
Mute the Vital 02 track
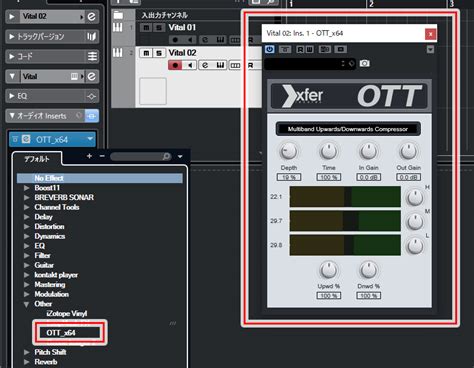click(146, 53)
